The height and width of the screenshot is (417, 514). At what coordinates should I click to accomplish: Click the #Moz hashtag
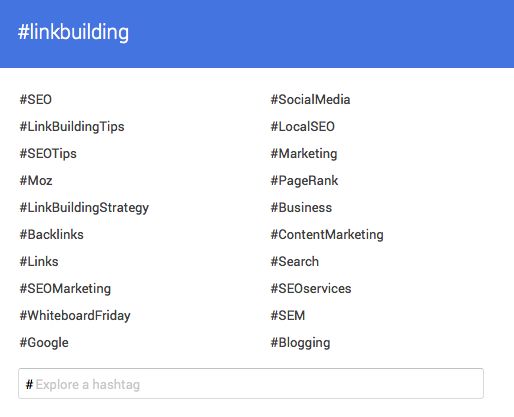[36, 181]
